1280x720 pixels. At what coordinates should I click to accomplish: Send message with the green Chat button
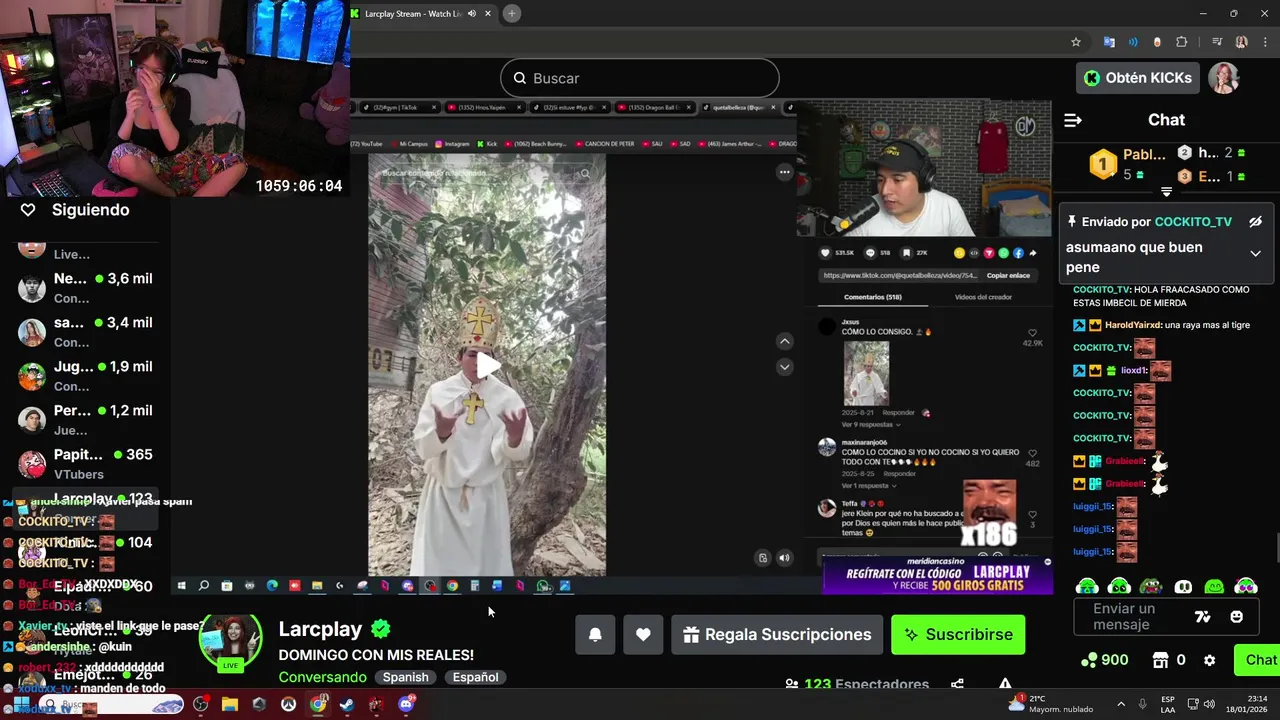pos(1258,660)
